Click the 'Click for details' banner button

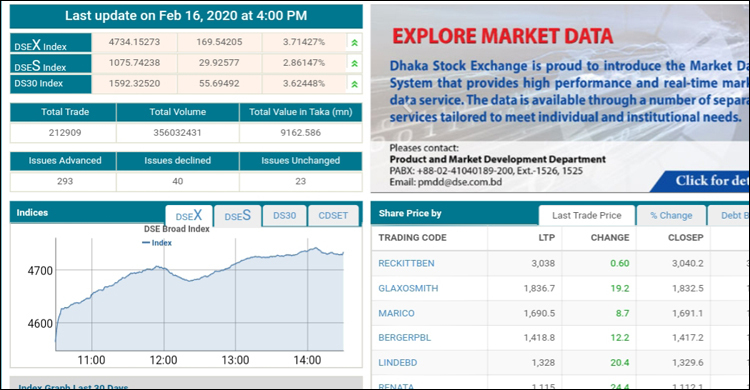click(x=701, y=181)
